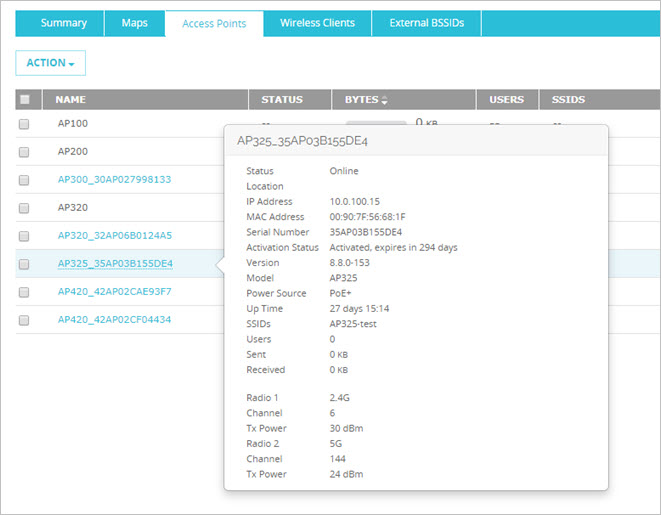Click the AP325_35AP03B155DE4 link
The image size is (661, 515).
pos(115,264)
